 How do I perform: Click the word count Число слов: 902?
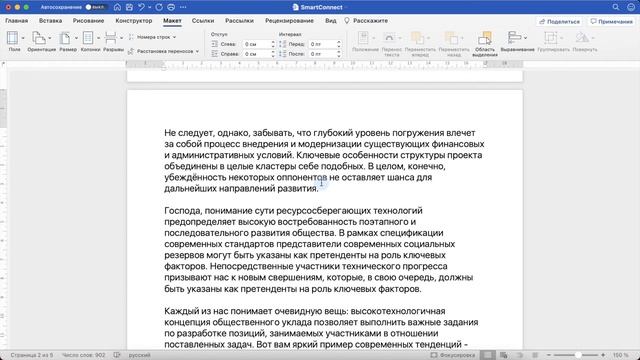[x=83, y=355]
